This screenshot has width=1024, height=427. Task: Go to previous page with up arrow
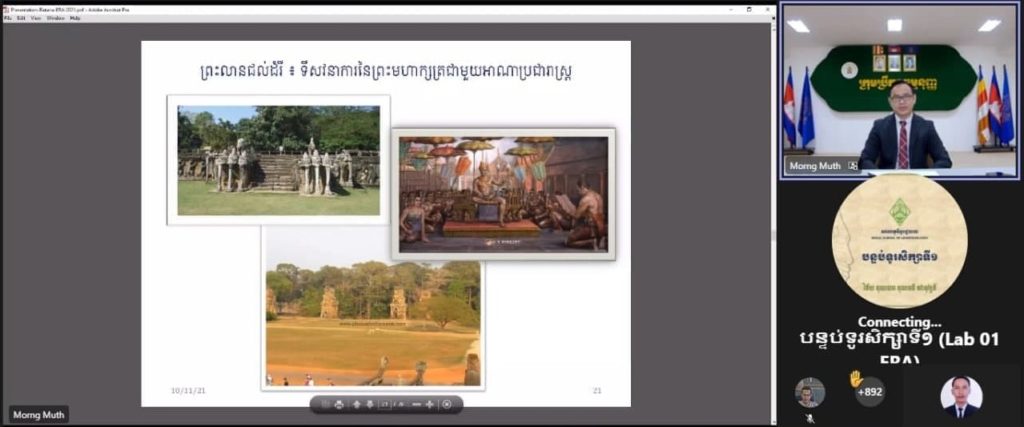pyautogui.click(x=357, y=404)
